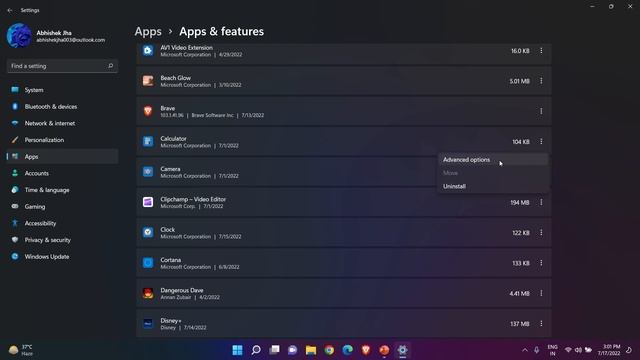Open Time & language settings
Viewport: 640px width, 360px height.
pos(62,190)
